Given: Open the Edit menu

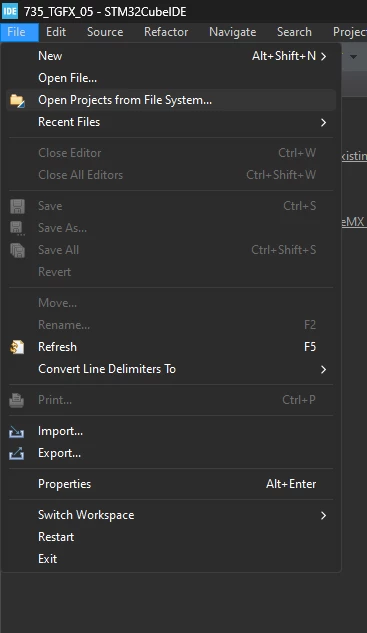Looking at the screenshot, I should 56,32.
